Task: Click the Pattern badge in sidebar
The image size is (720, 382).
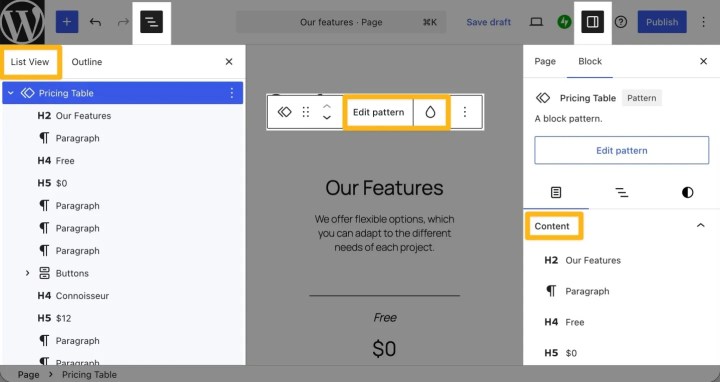Action: (641, 98)
